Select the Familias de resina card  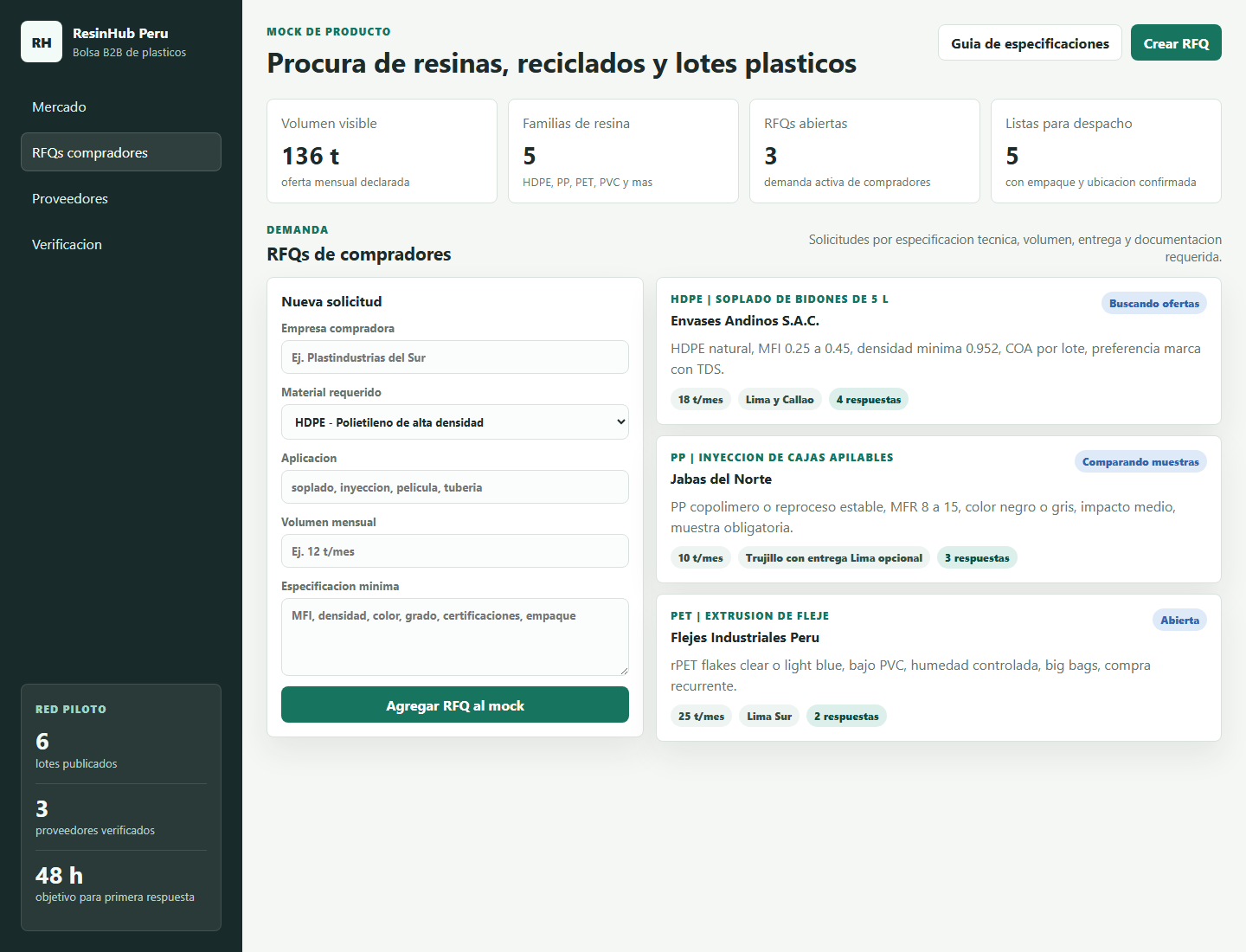(x=623, y=151)
